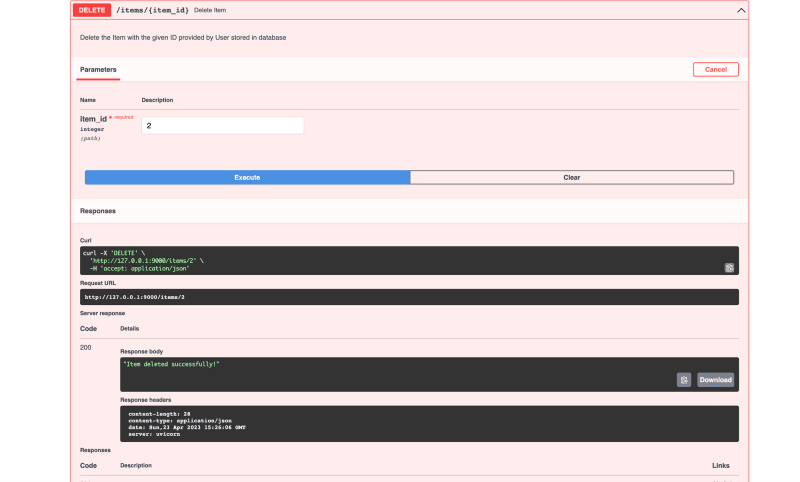Click the /items/{item_id} endpoint path
800x482 pixels.
click(x=153, y=10)
